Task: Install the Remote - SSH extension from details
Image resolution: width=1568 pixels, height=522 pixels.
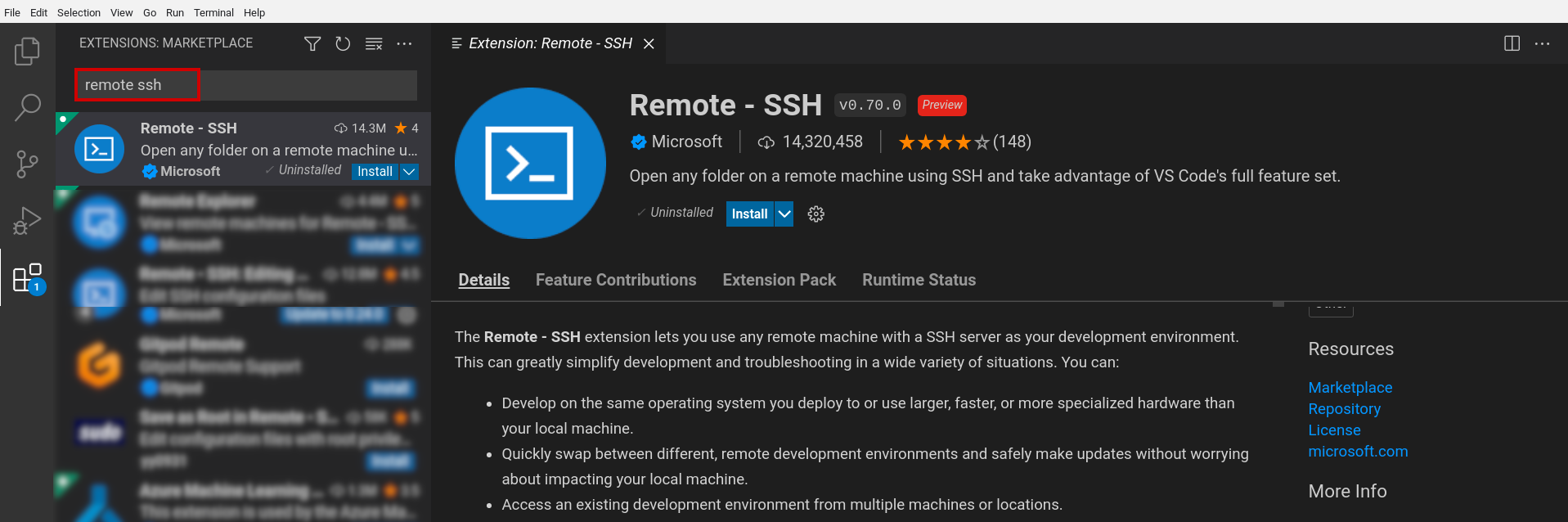Action: pos(748,214)
